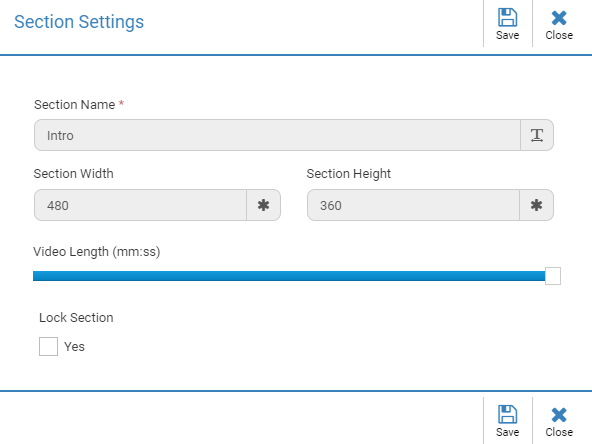Click the middle of the blue Video Length track

click(x=289, y=276)
